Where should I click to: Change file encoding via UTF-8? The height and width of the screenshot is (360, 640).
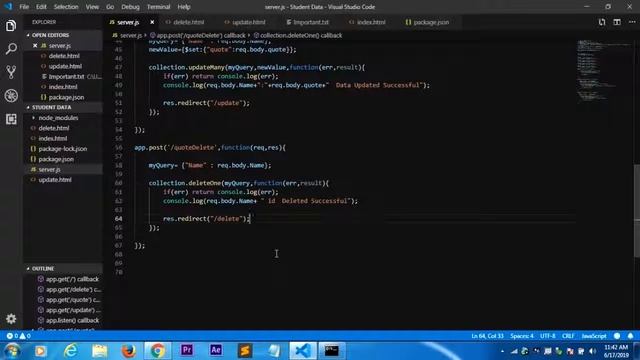[548, 336]
